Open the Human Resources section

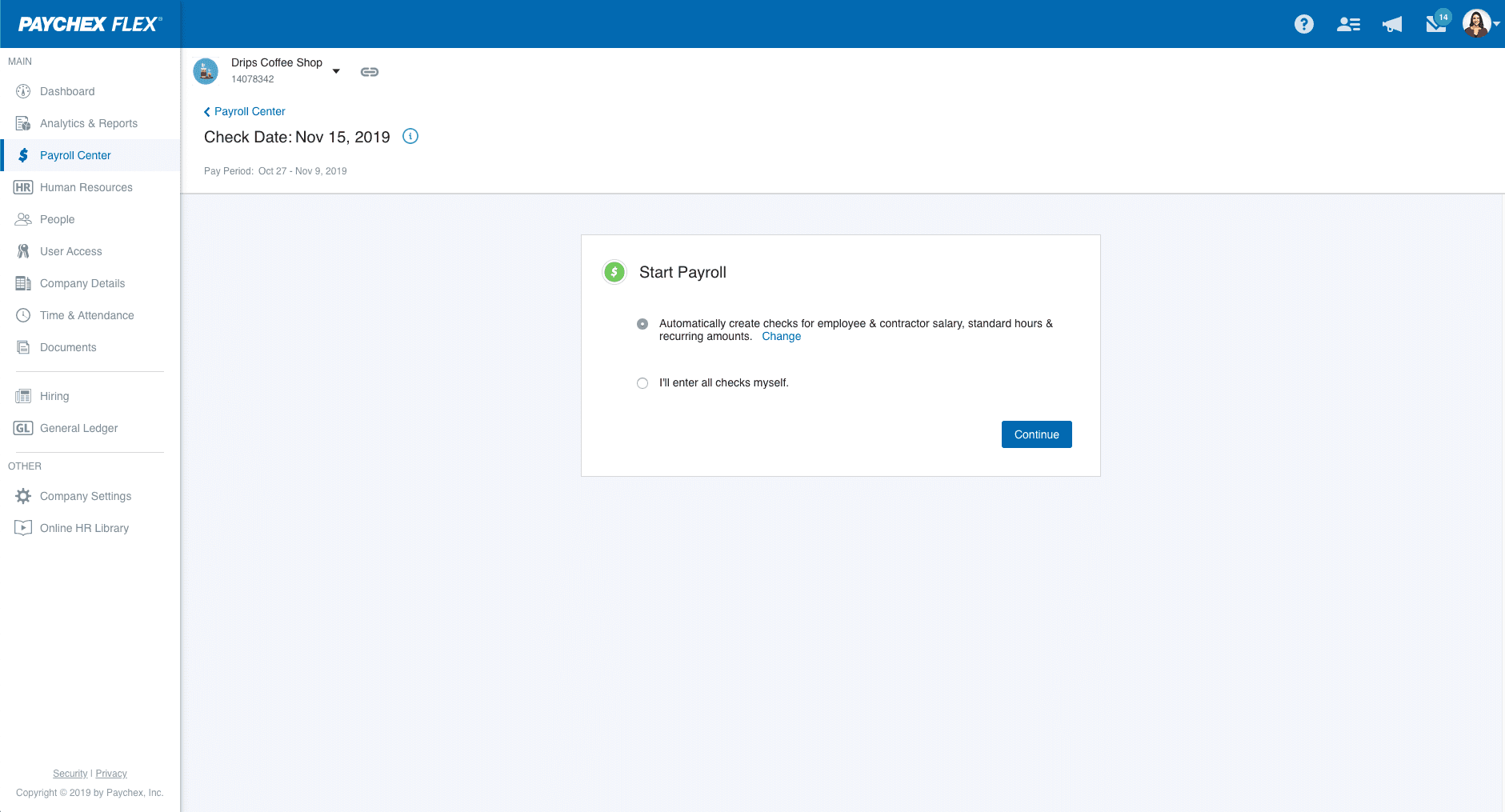pyautogui.click(x=86, y=187)
